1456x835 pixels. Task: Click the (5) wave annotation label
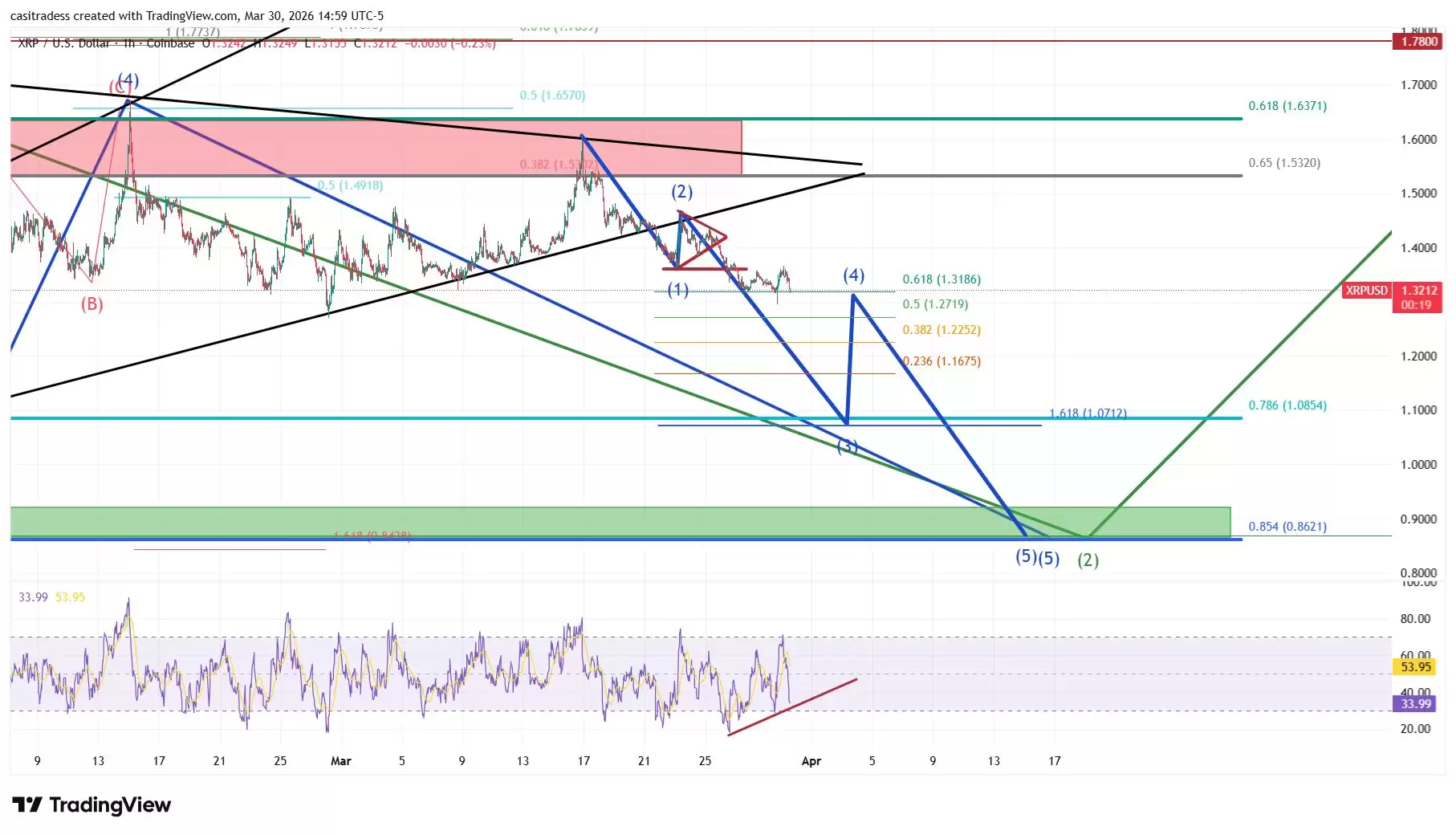coord(1027,555)
